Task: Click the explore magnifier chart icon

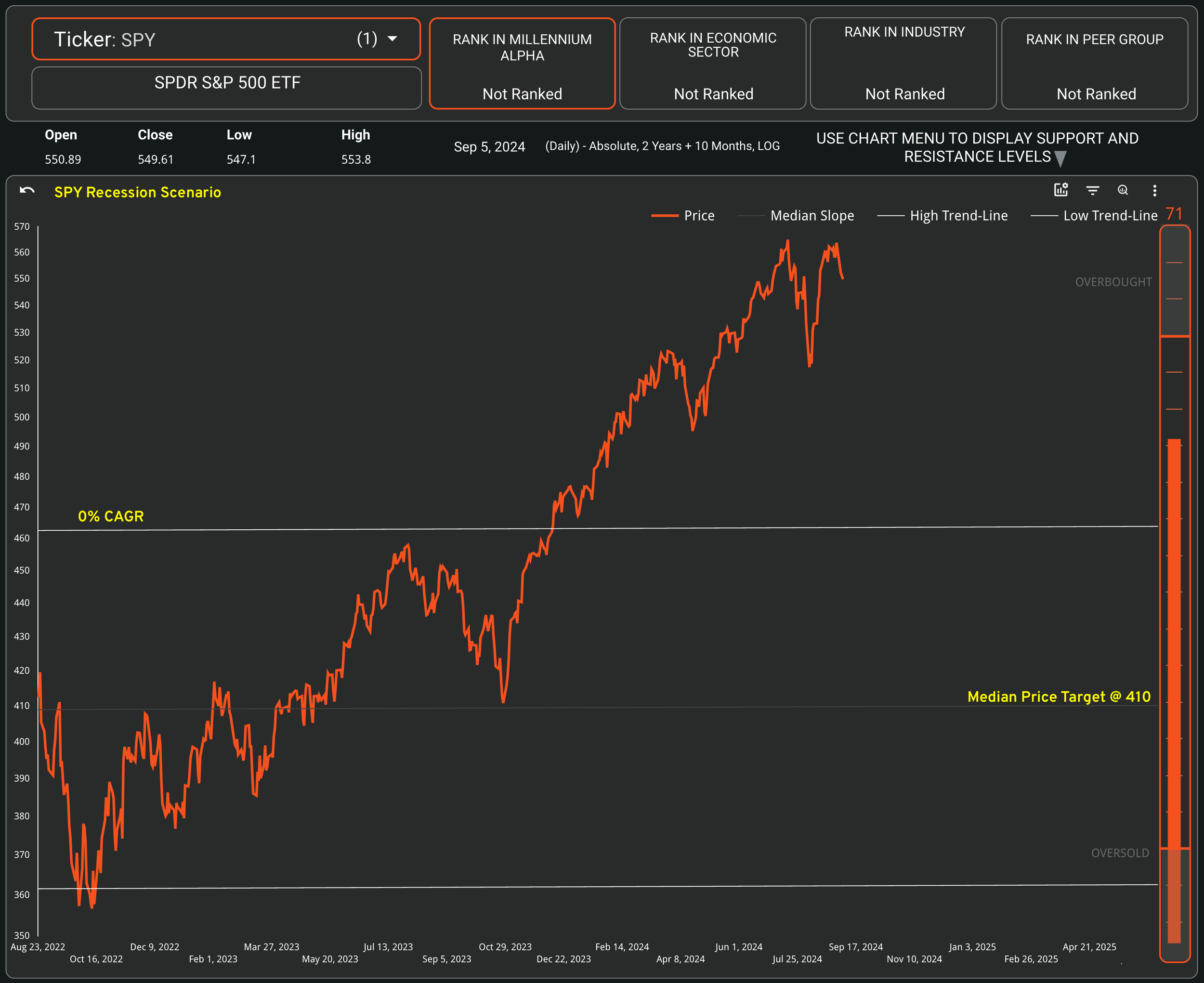Action: [1123, 190]
